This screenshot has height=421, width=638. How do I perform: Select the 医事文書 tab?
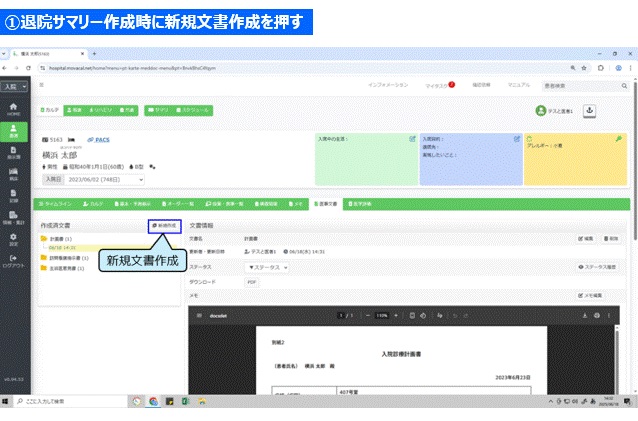pyautogui.click(x=326, y=204)
